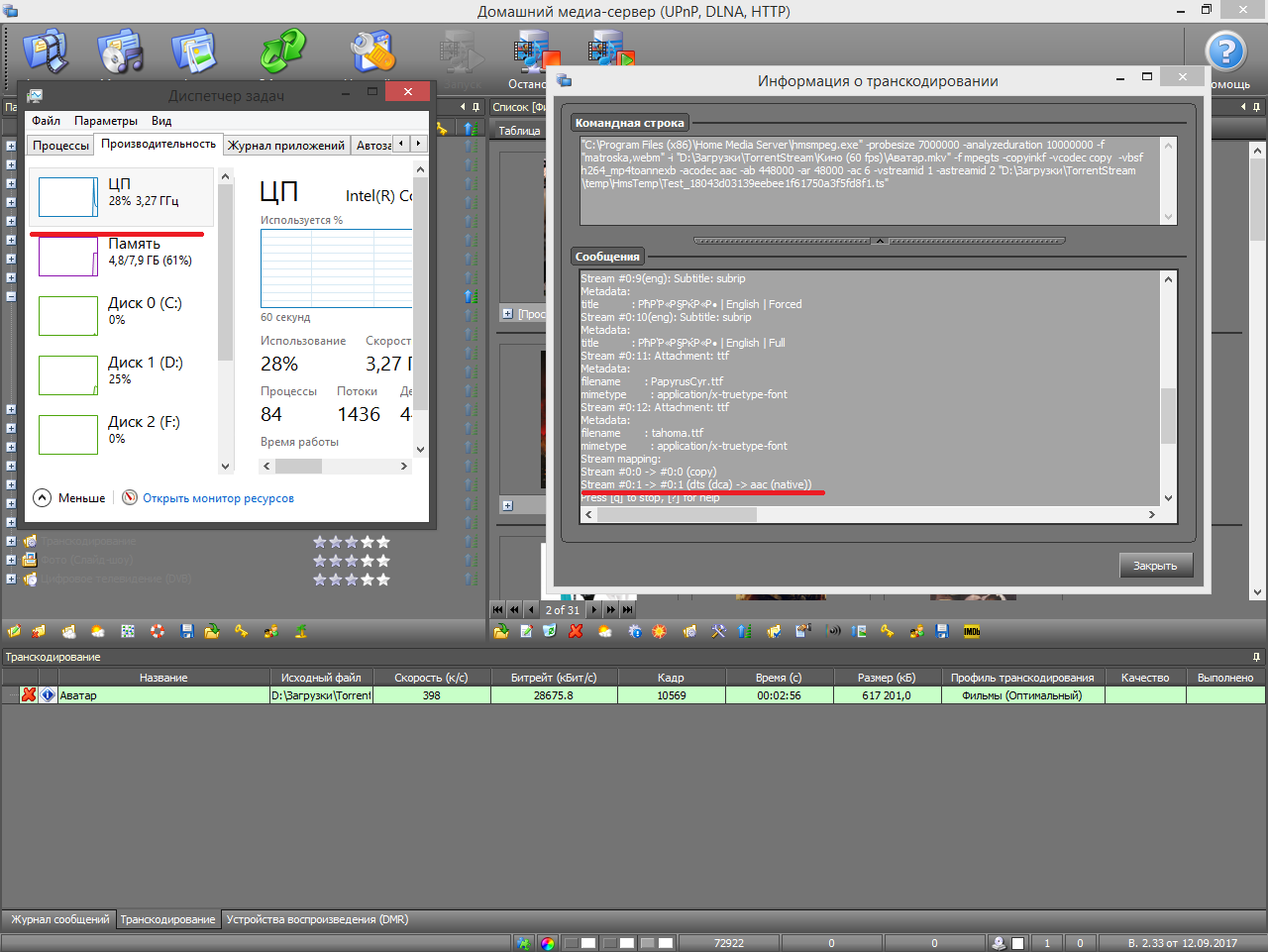The width and height of the screenshot is (1268, 952).
Task: Click the color wheel icon in status bar
Action: (548, 943)
